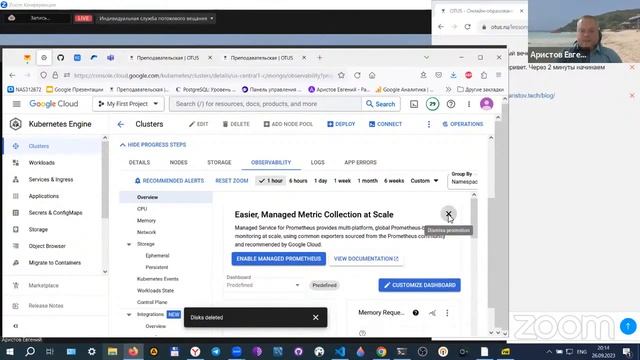This screenshot has height=360, width=640.
Task: Open Cloud Shell terminal icon
Action: (414, 104)
